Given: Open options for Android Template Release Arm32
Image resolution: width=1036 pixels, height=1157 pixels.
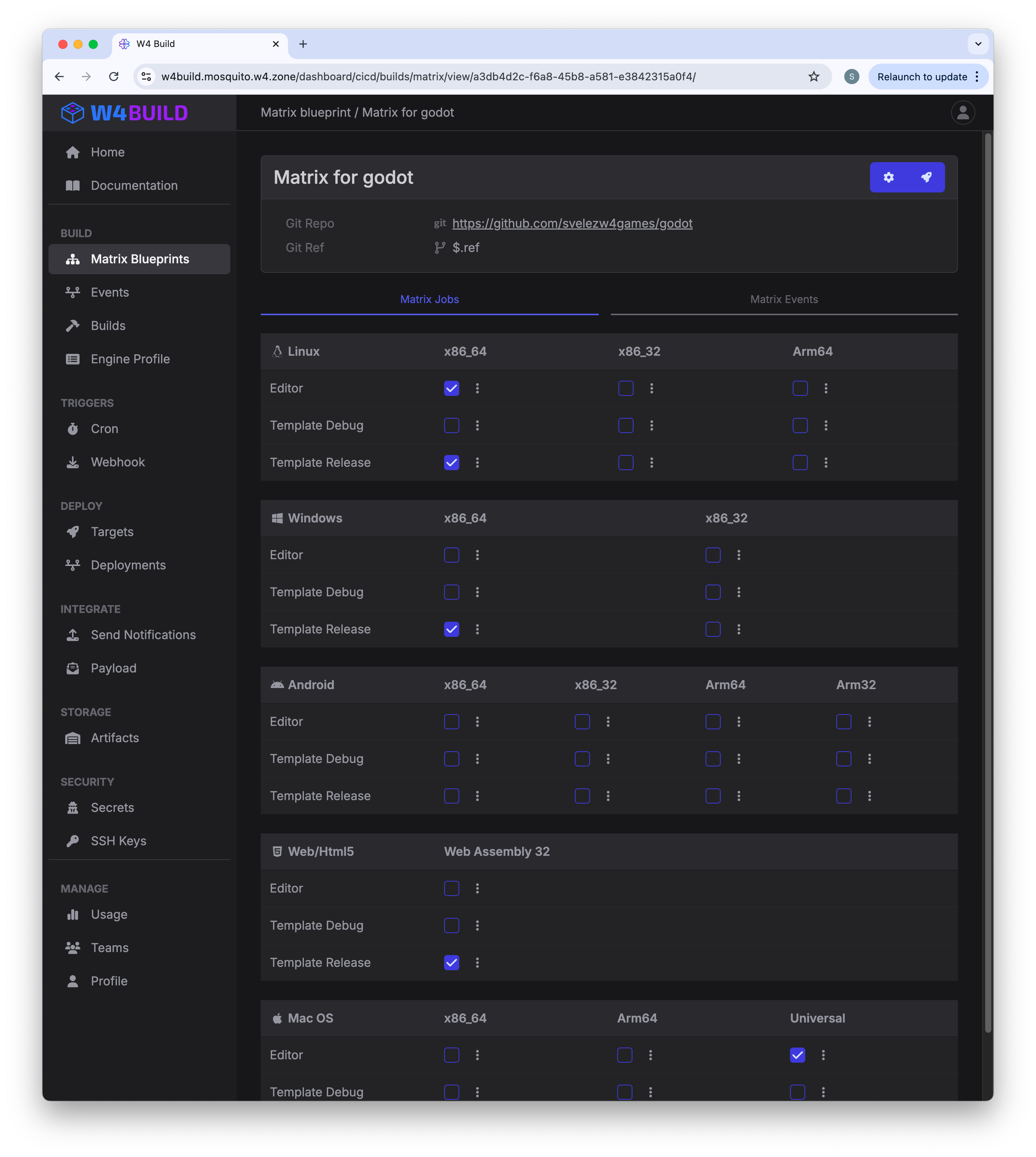Looking at the screenshot, I should (869, 796).
